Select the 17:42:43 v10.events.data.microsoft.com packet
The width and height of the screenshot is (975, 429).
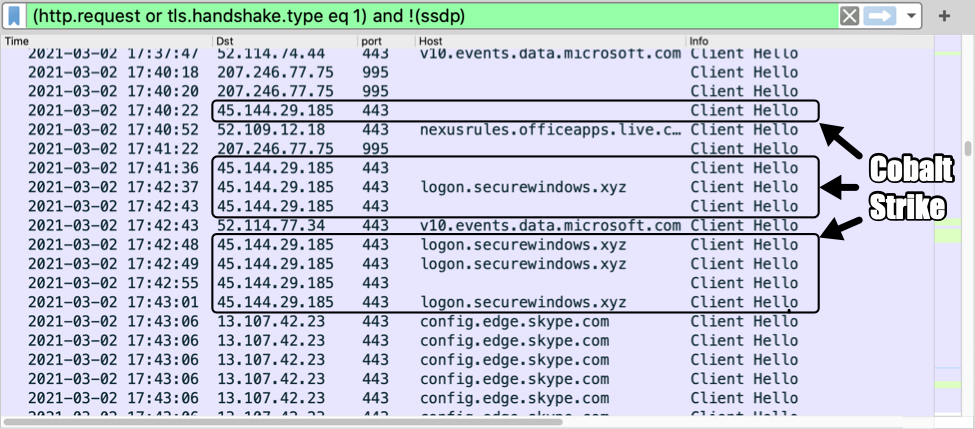tap(550, 226)
